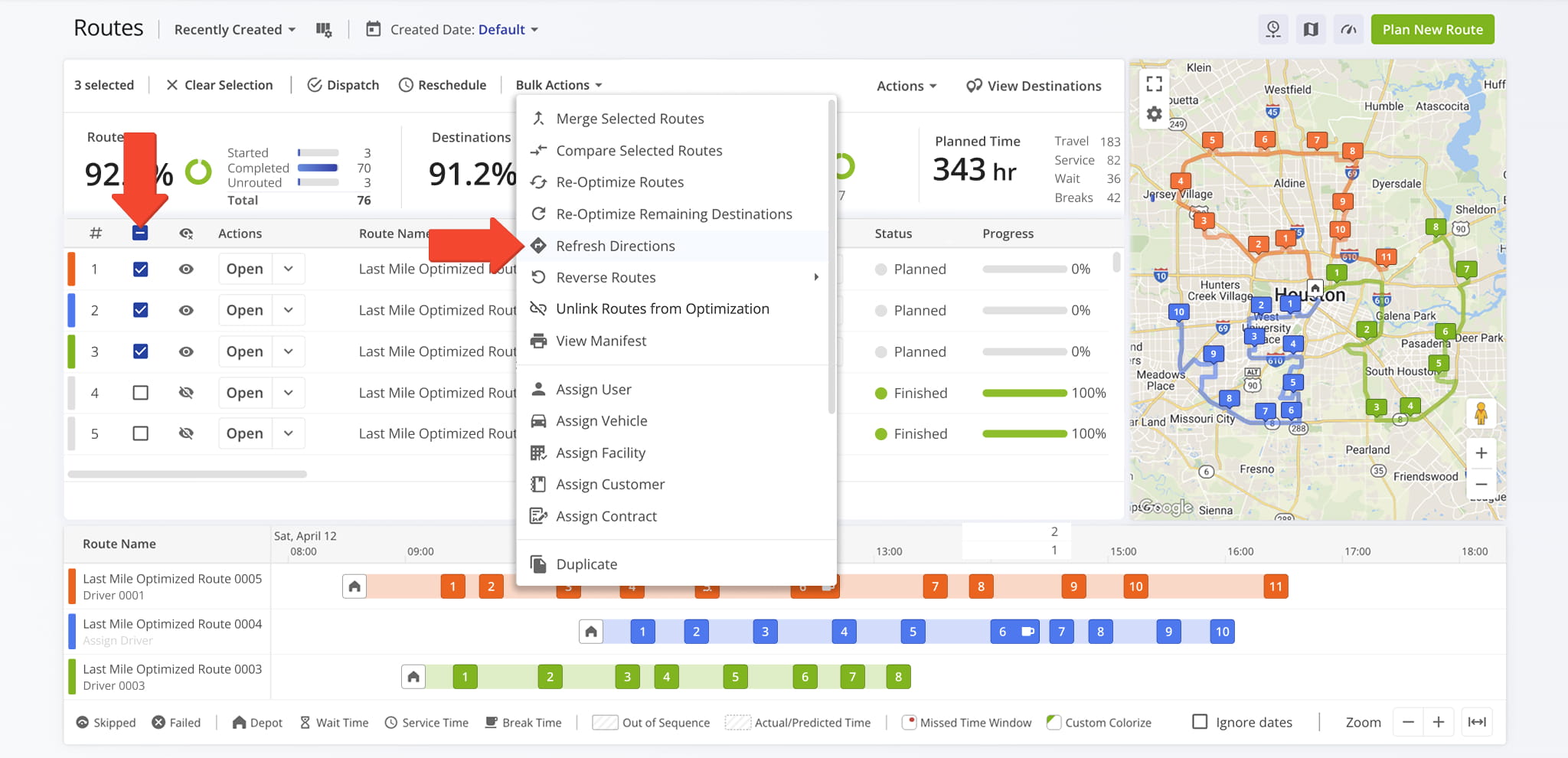Screen dimensions: 1568x758
Task: Open map settings gear
Action: tap(1155, 115)
